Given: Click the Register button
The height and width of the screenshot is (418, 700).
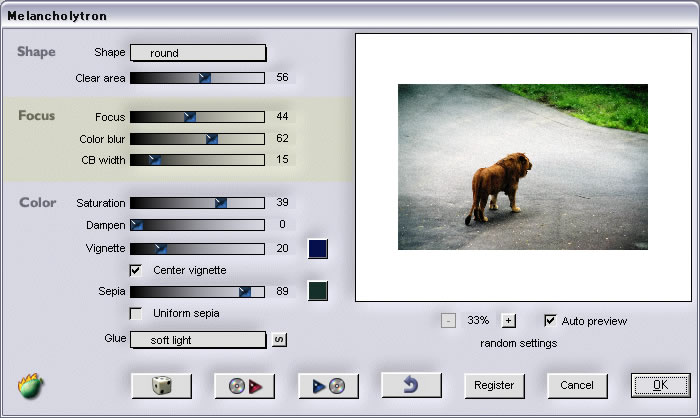Looking at the screenshot, I should 494,385.
